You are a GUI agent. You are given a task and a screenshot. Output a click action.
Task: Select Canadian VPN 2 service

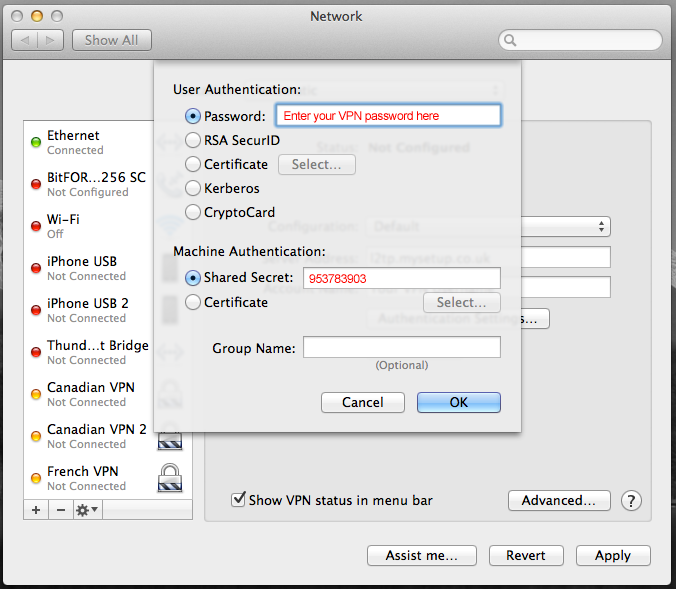pos(108,436)
